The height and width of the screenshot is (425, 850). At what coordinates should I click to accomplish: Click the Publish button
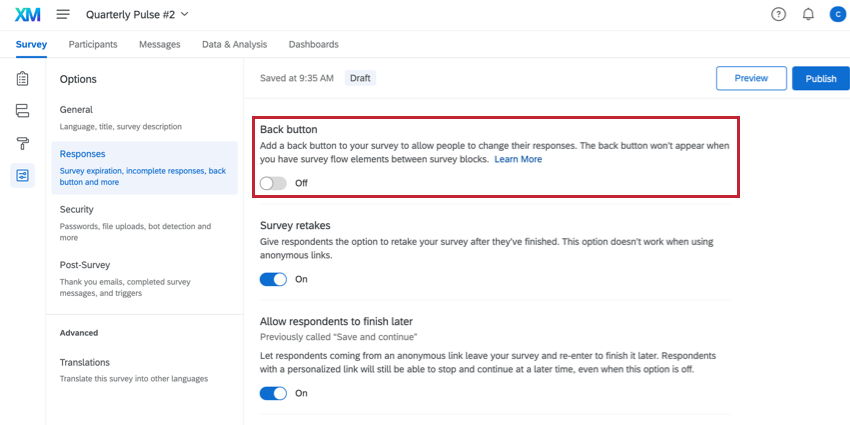(x=821, y=78)
